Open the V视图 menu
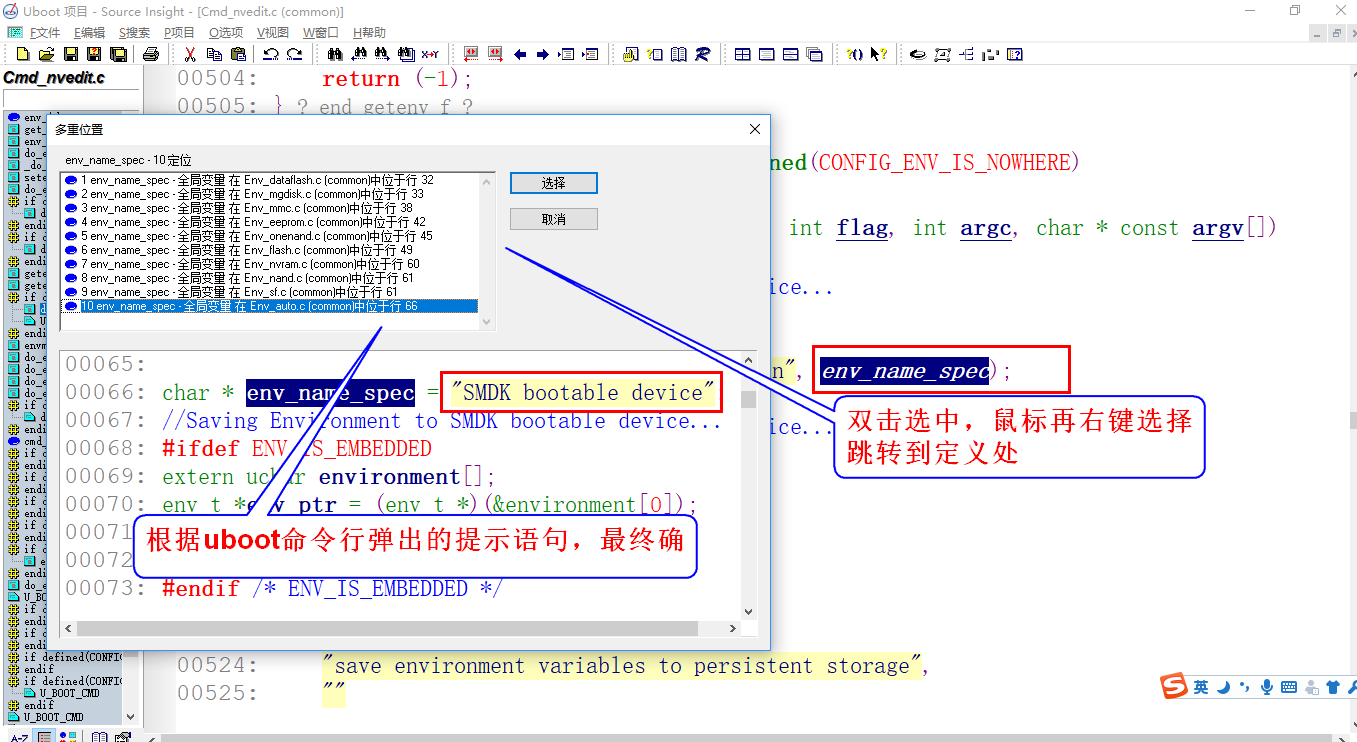The image size is (1357, 742). 272,33
